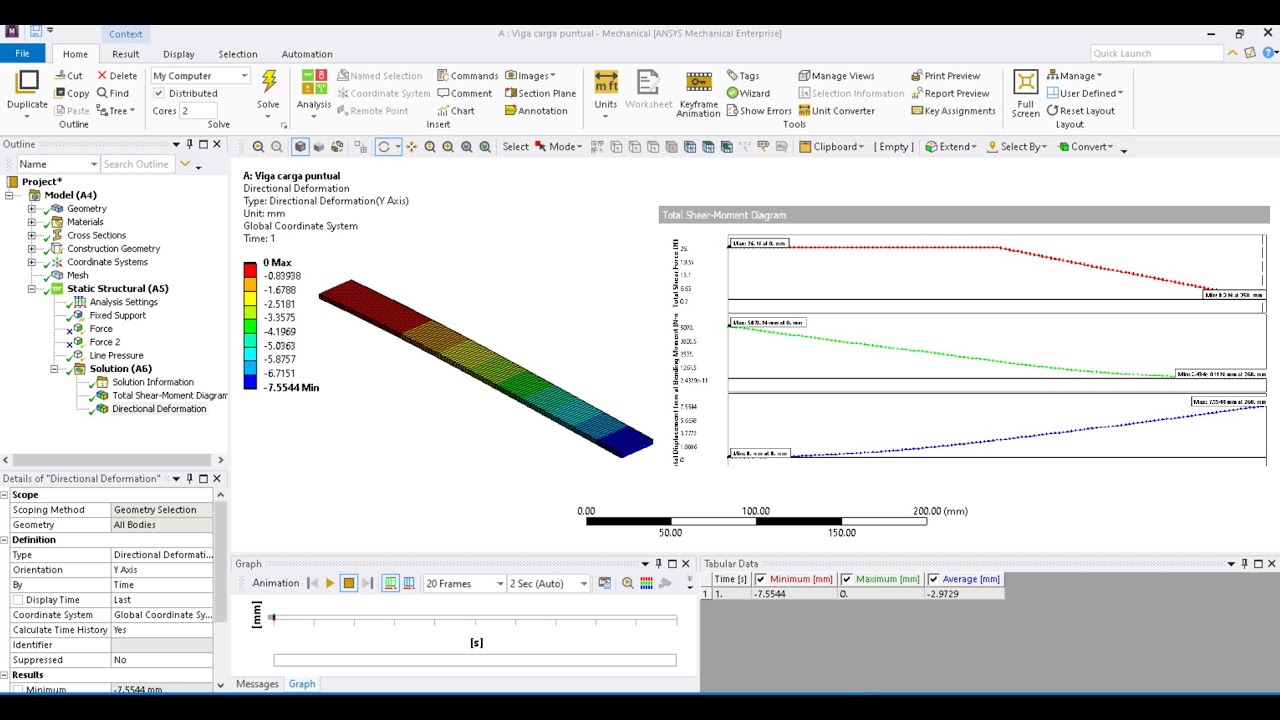The width and height of the screenshot is (1280, 720).
Task: Toggle the Minimum [mm] column checkbox
Action: 761,579
